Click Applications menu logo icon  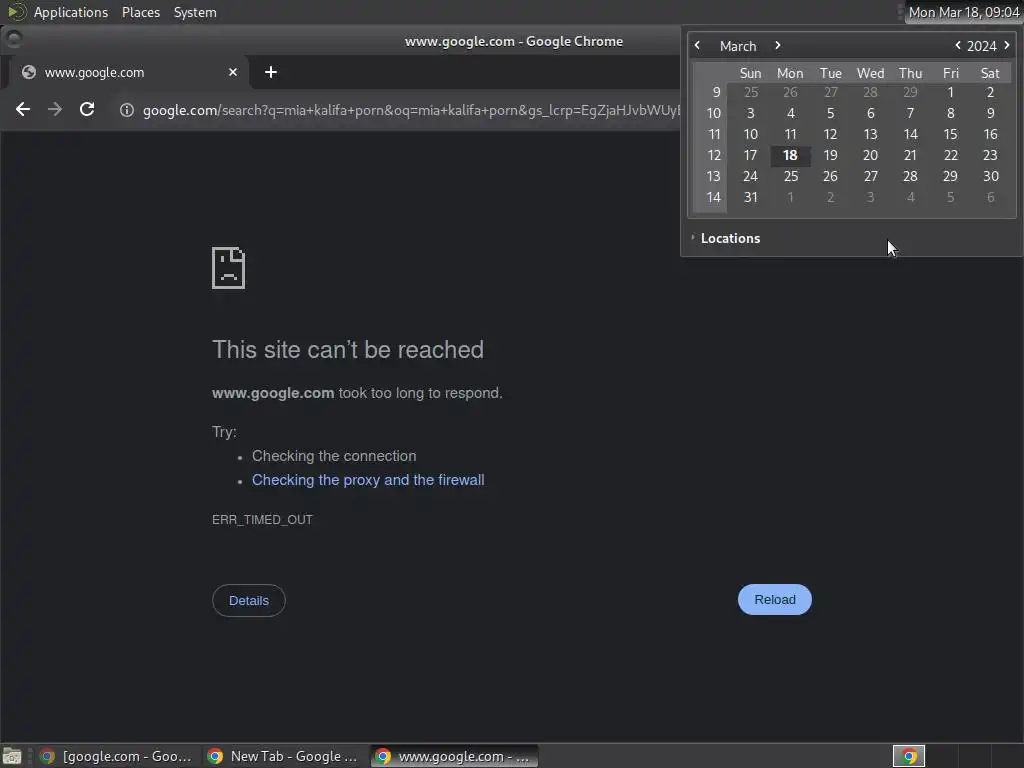(x=16, y=12)
